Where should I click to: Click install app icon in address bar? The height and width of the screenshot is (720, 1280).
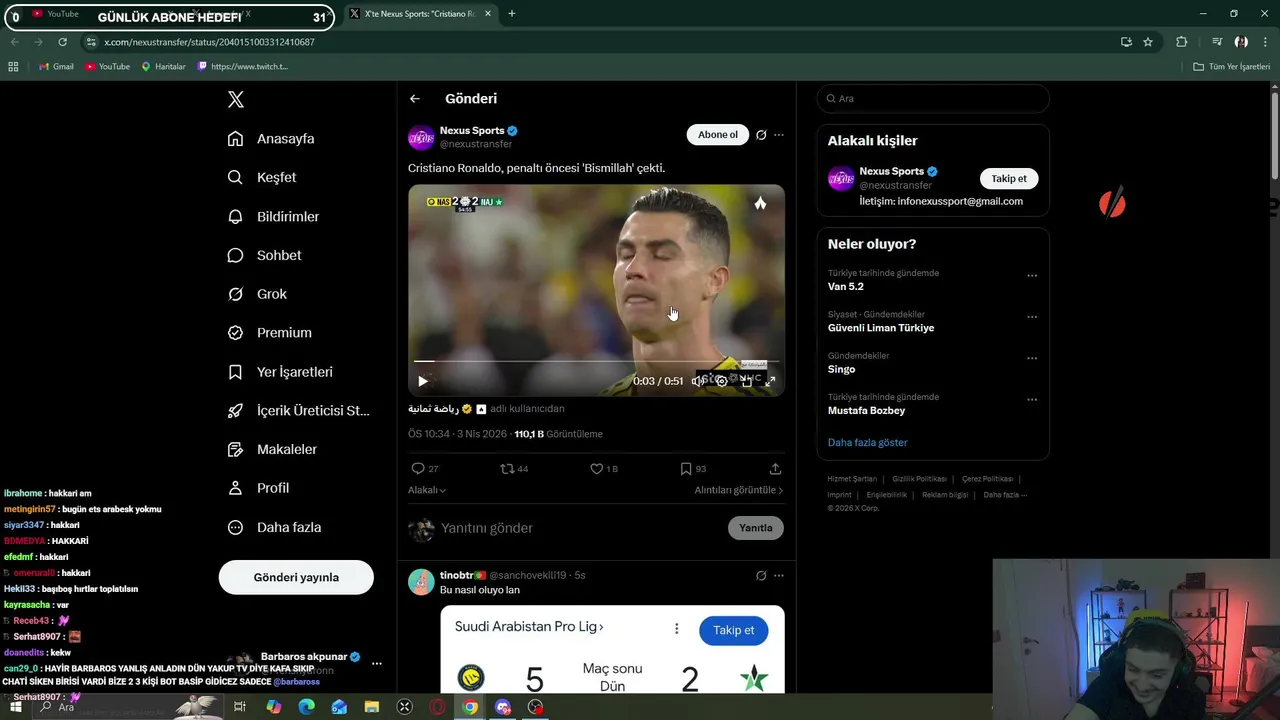tap(1126, 42)
